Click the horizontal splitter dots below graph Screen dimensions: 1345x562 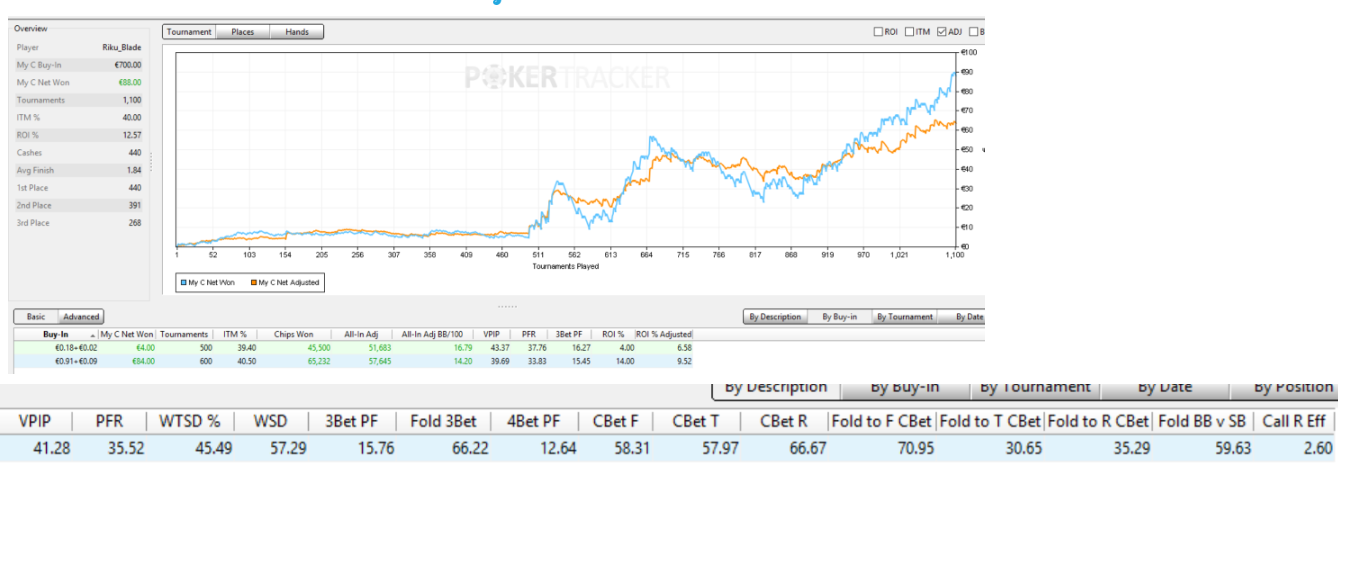point(508,306)
